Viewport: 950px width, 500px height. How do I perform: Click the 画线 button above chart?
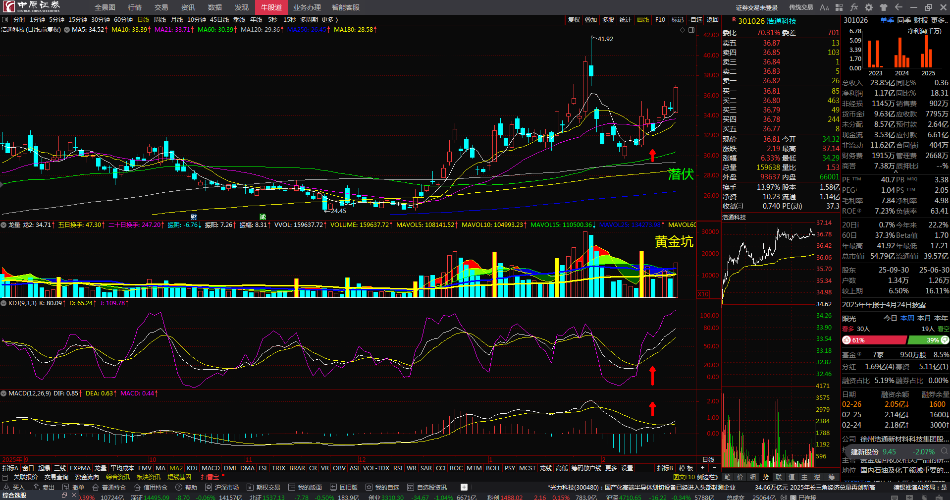[643, 20]
